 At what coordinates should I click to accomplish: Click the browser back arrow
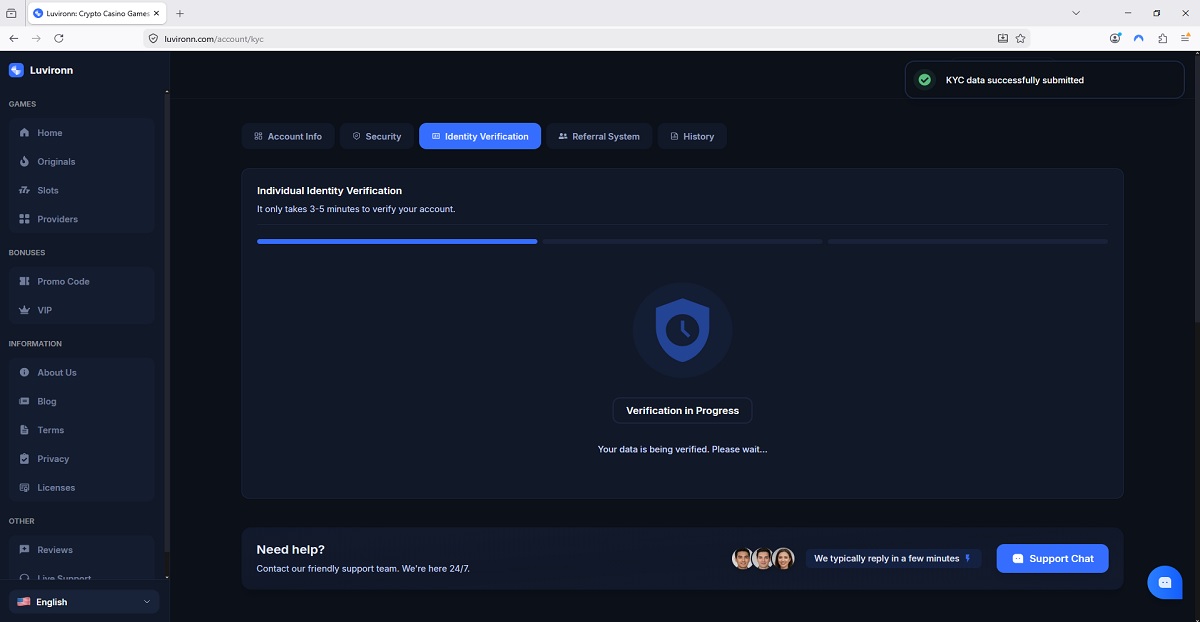[14, 38]
